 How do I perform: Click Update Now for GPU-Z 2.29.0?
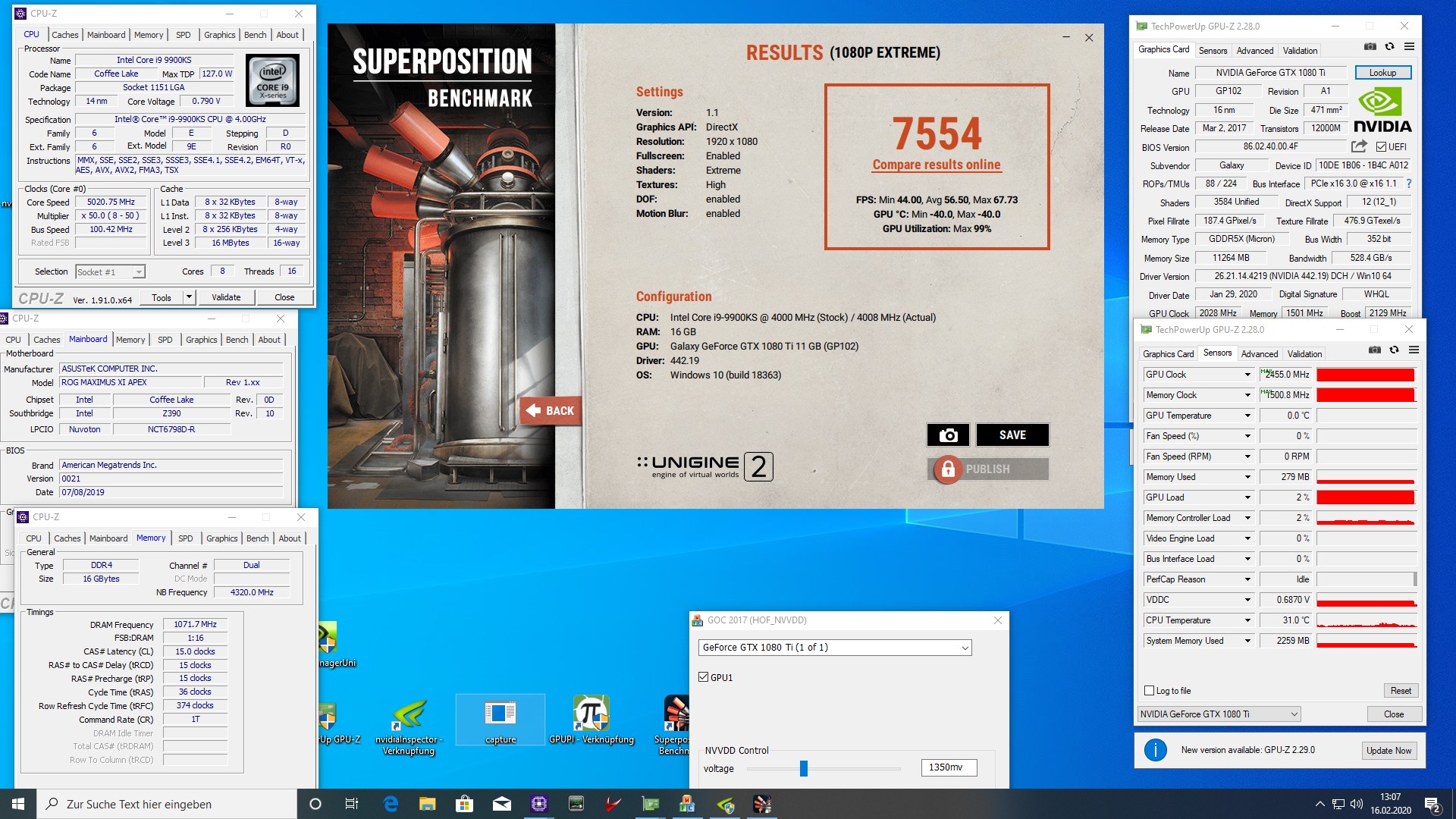[1389, 751]
